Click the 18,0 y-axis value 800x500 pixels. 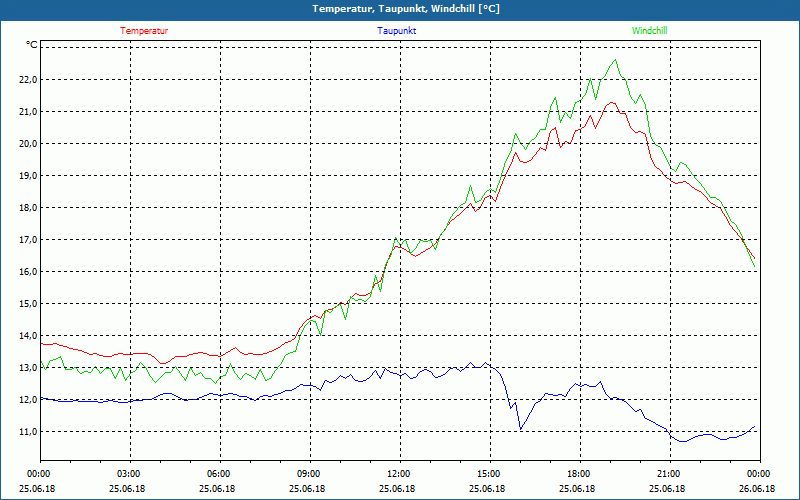tap(29, 208)
